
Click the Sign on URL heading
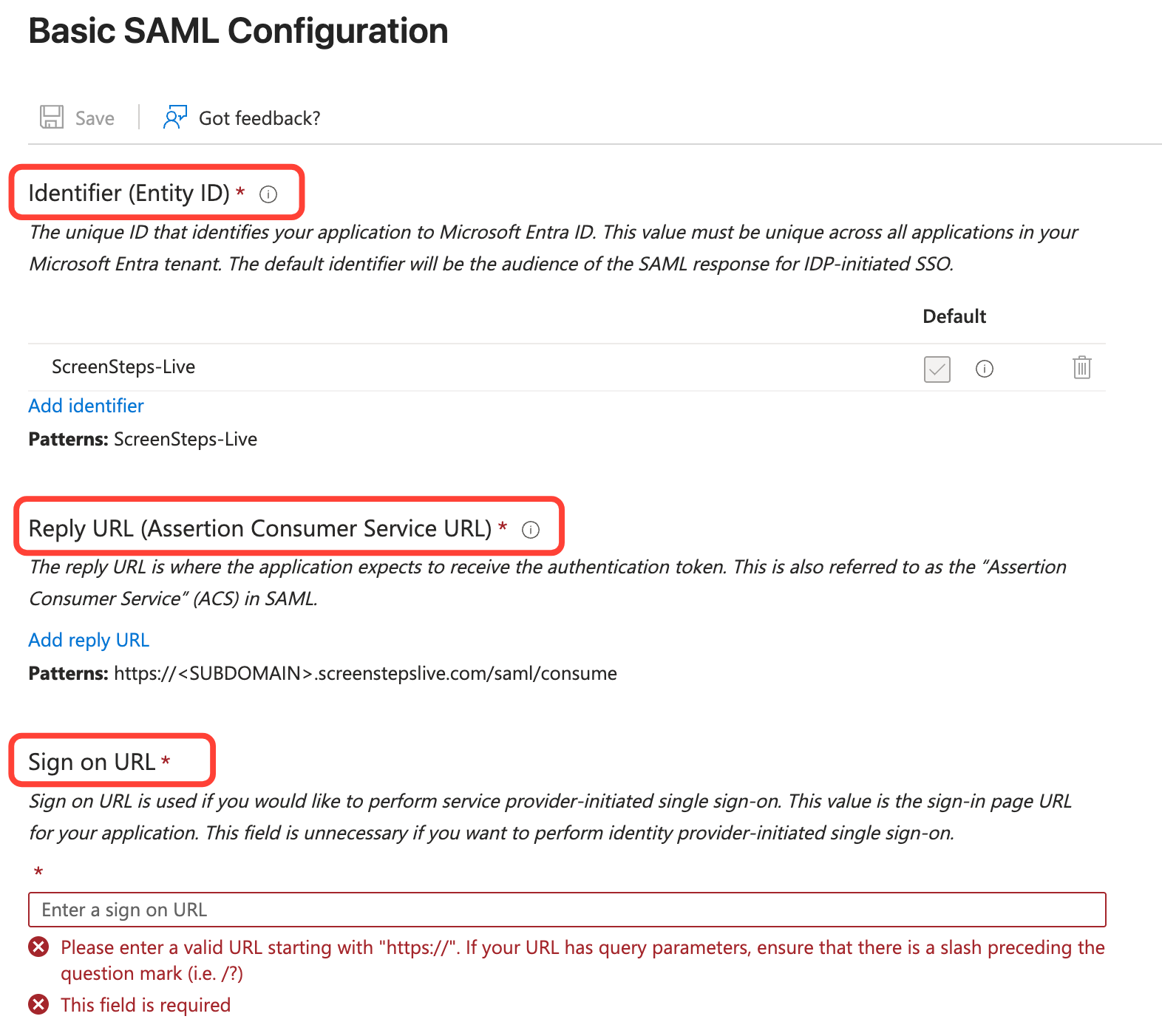(92, 762)
